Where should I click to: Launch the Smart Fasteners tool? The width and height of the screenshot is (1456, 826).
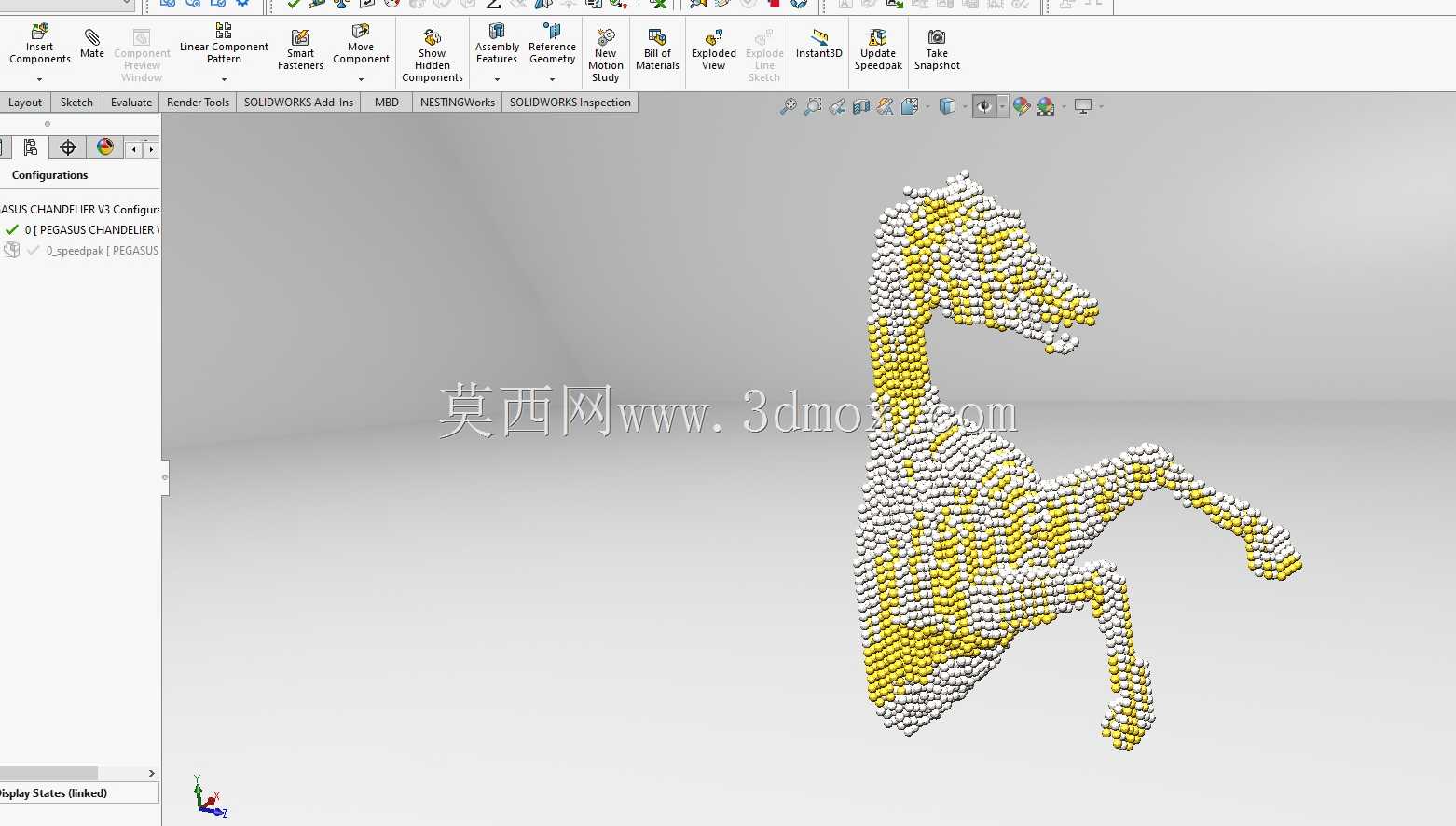pyautogui.click(x=300, y=49)
